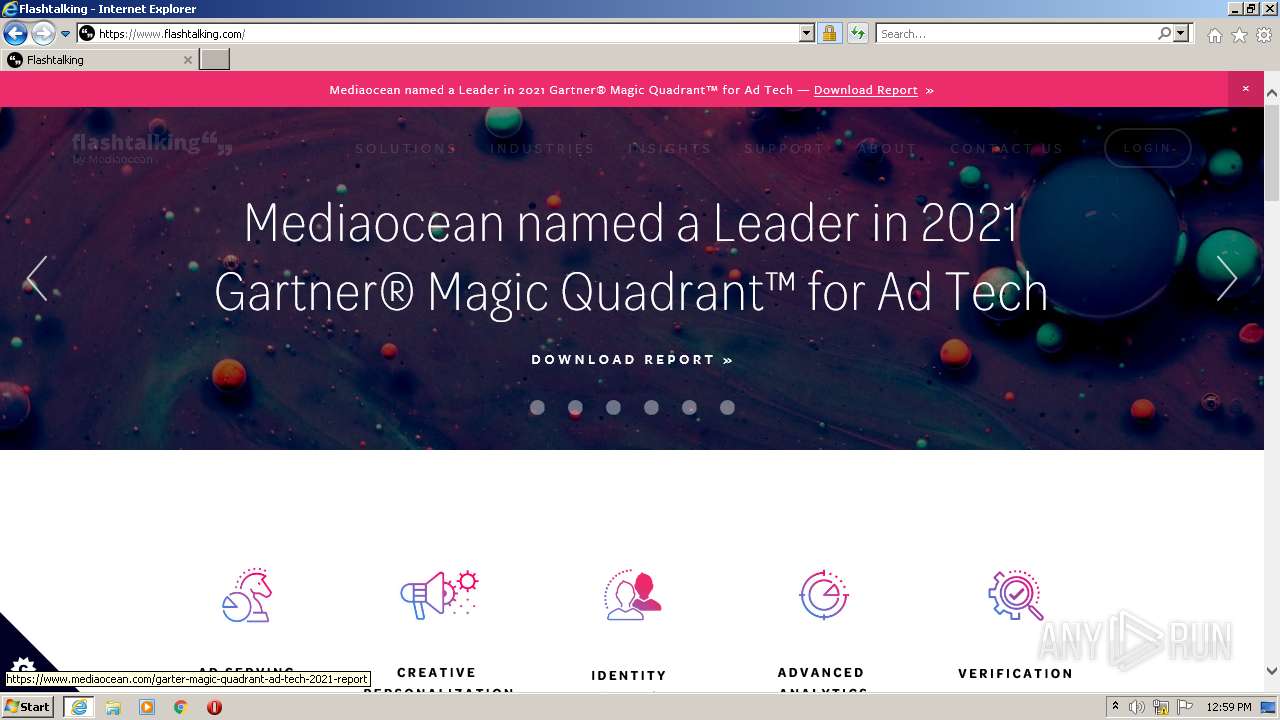Select the sixth carousel dot
This screenshot has width=1280, height=720.
(727, 407)
